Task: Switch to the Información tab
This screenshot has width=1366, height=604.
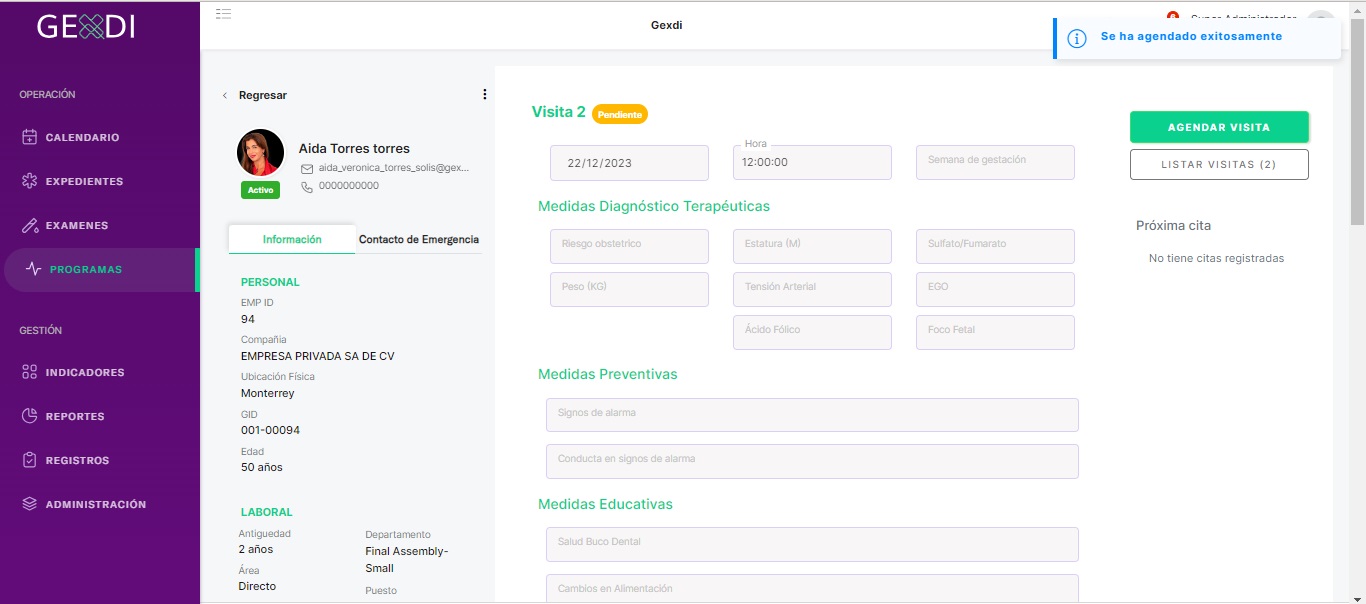Action: [292, 239]
